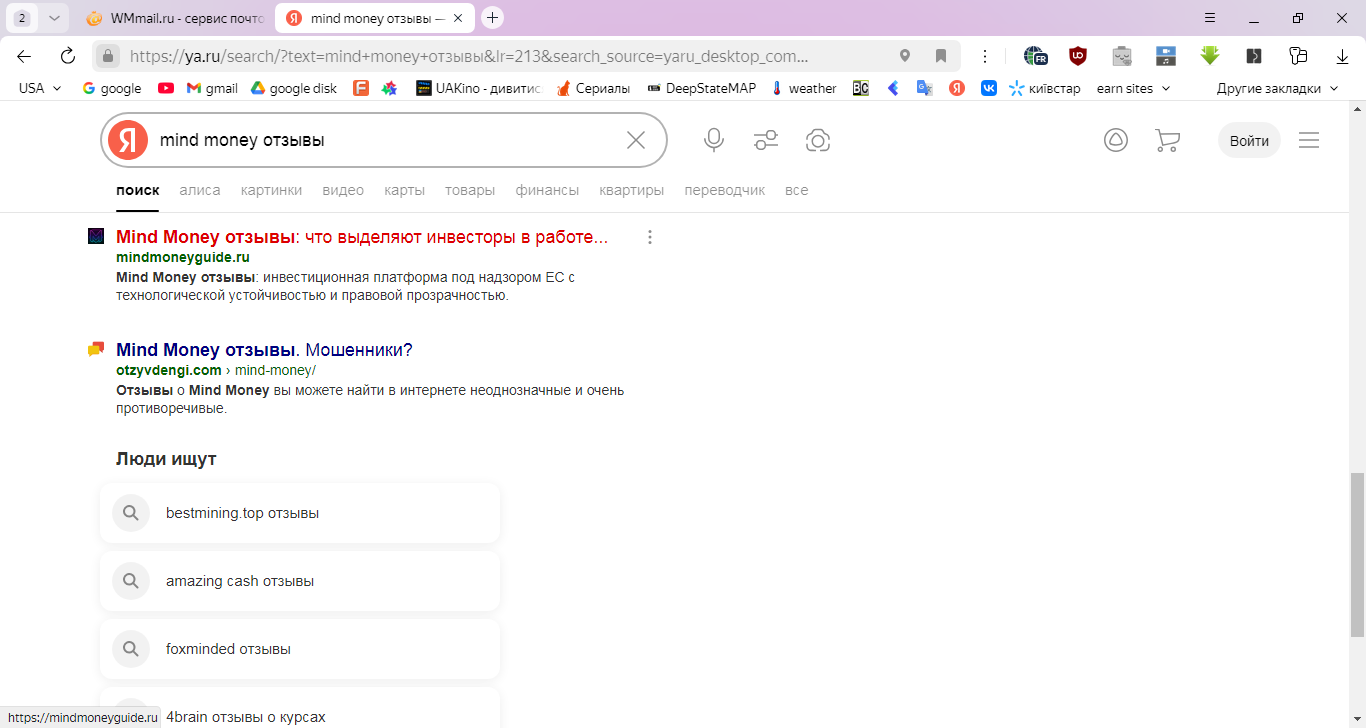The image size is (1366, 728).
Task: Open search settings sliders icon
Action: click(766, 140)
